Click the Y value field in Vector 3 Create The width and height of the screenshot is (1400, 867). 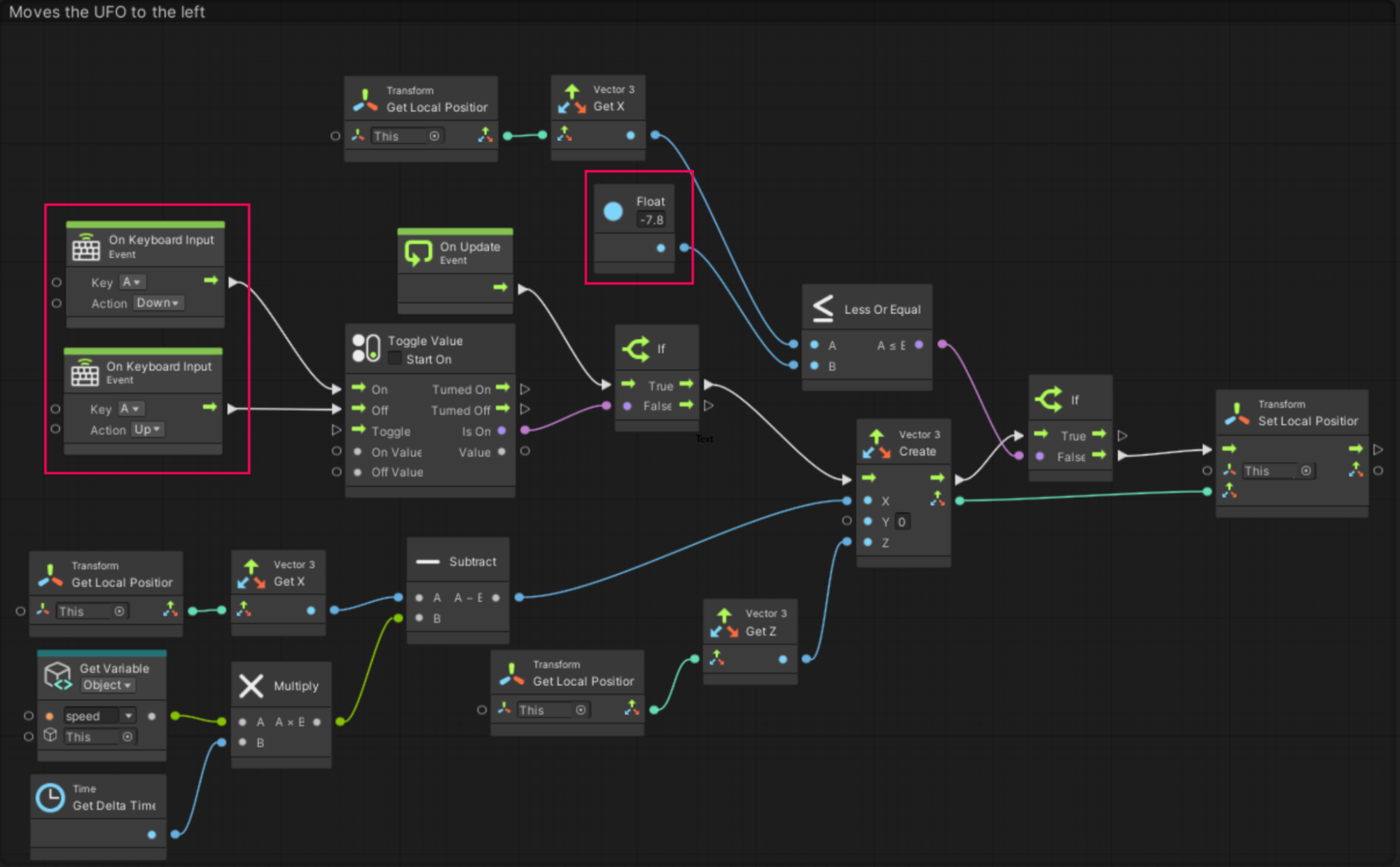point(902,522)
